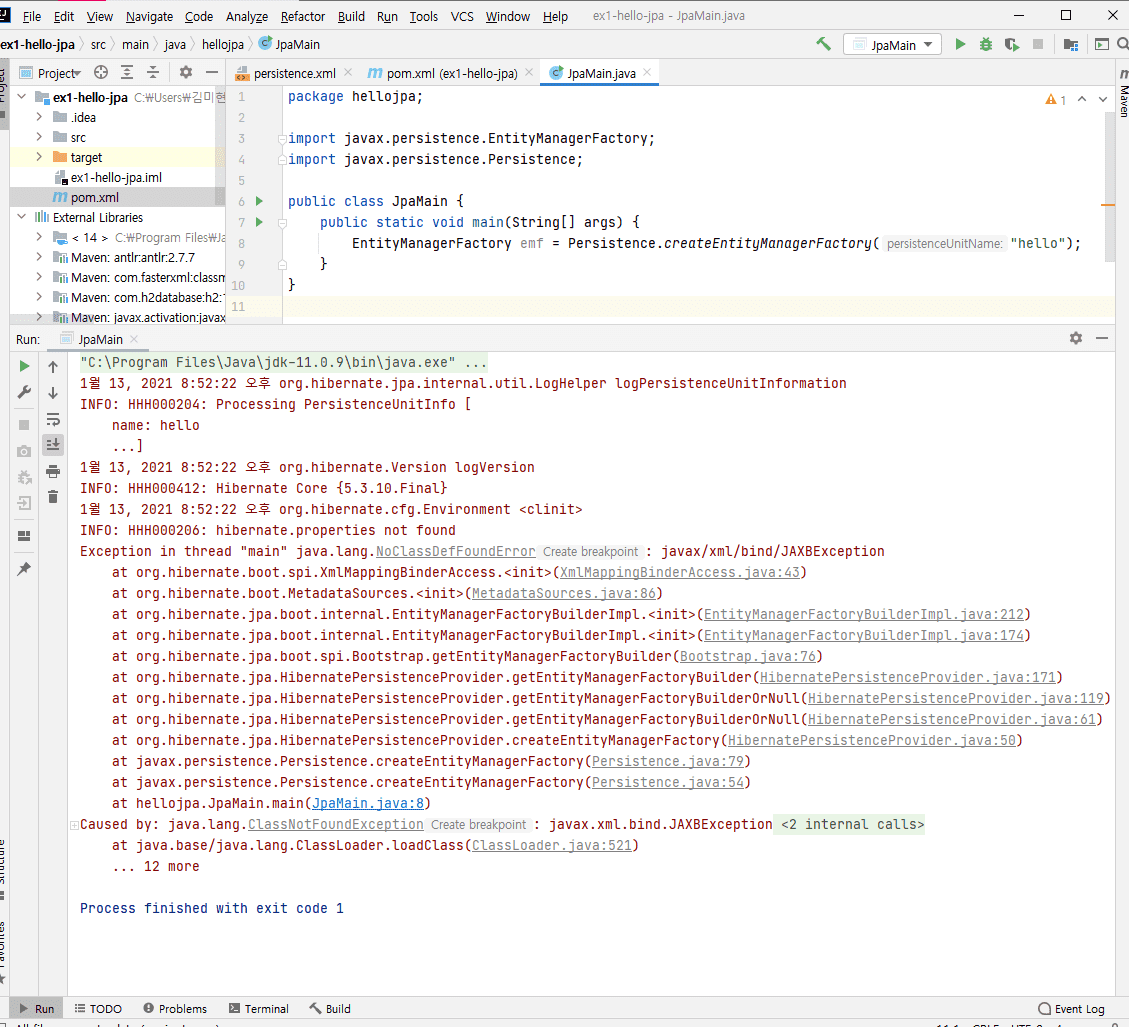
Task: Expand the Caused by stack trace fold
Action: (x=74, y=825)
